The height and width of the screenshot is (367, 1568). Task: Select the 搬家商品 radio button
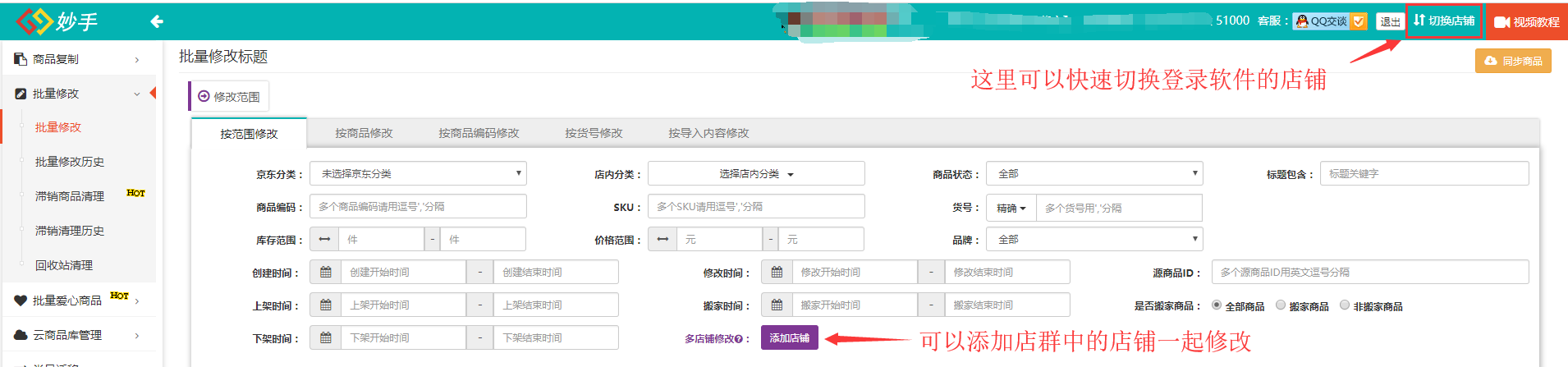coord(1281,305)
